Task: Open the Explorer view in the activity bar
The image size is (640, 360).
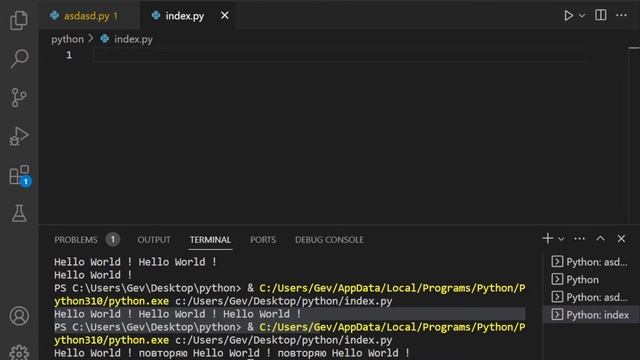Action: pos(19,20)
